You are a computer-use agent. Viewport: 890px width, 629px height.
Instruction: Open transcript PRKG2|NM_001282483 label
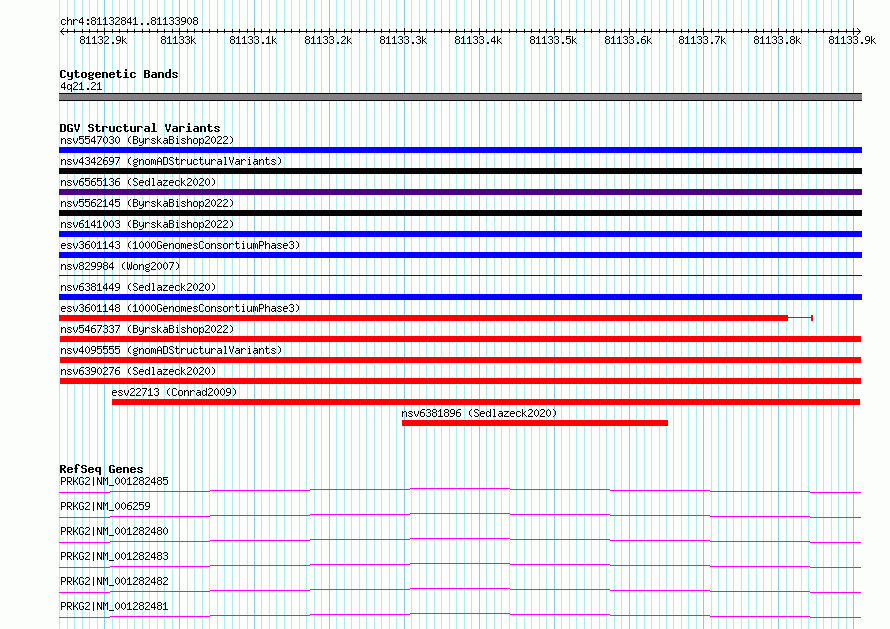click(x=115, y=556)
